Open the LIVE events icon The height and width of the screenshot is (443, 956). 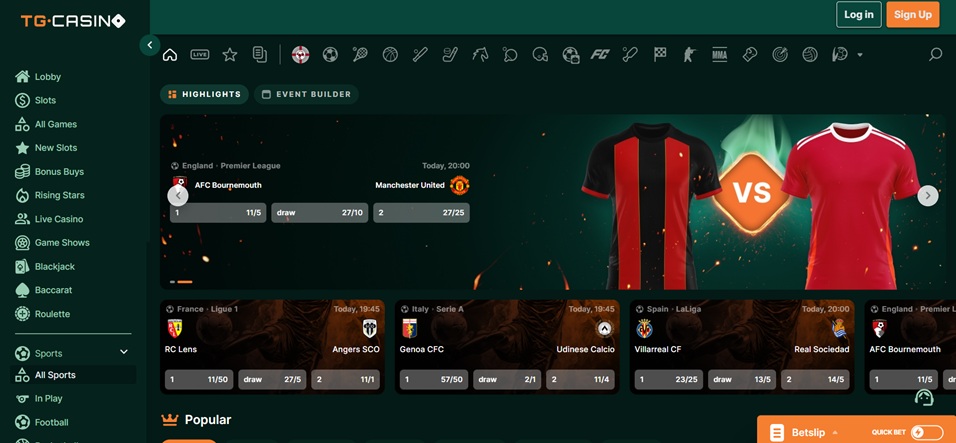tap(200, 55)
